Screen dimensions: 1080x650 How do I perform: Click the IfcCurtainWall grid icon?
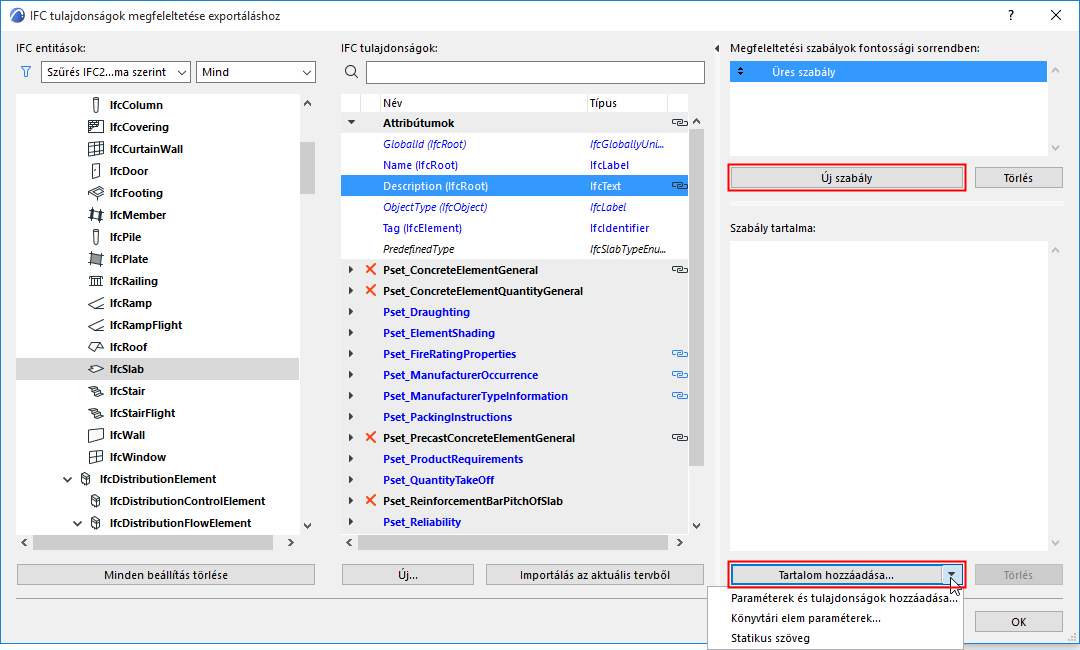(96, 149)
